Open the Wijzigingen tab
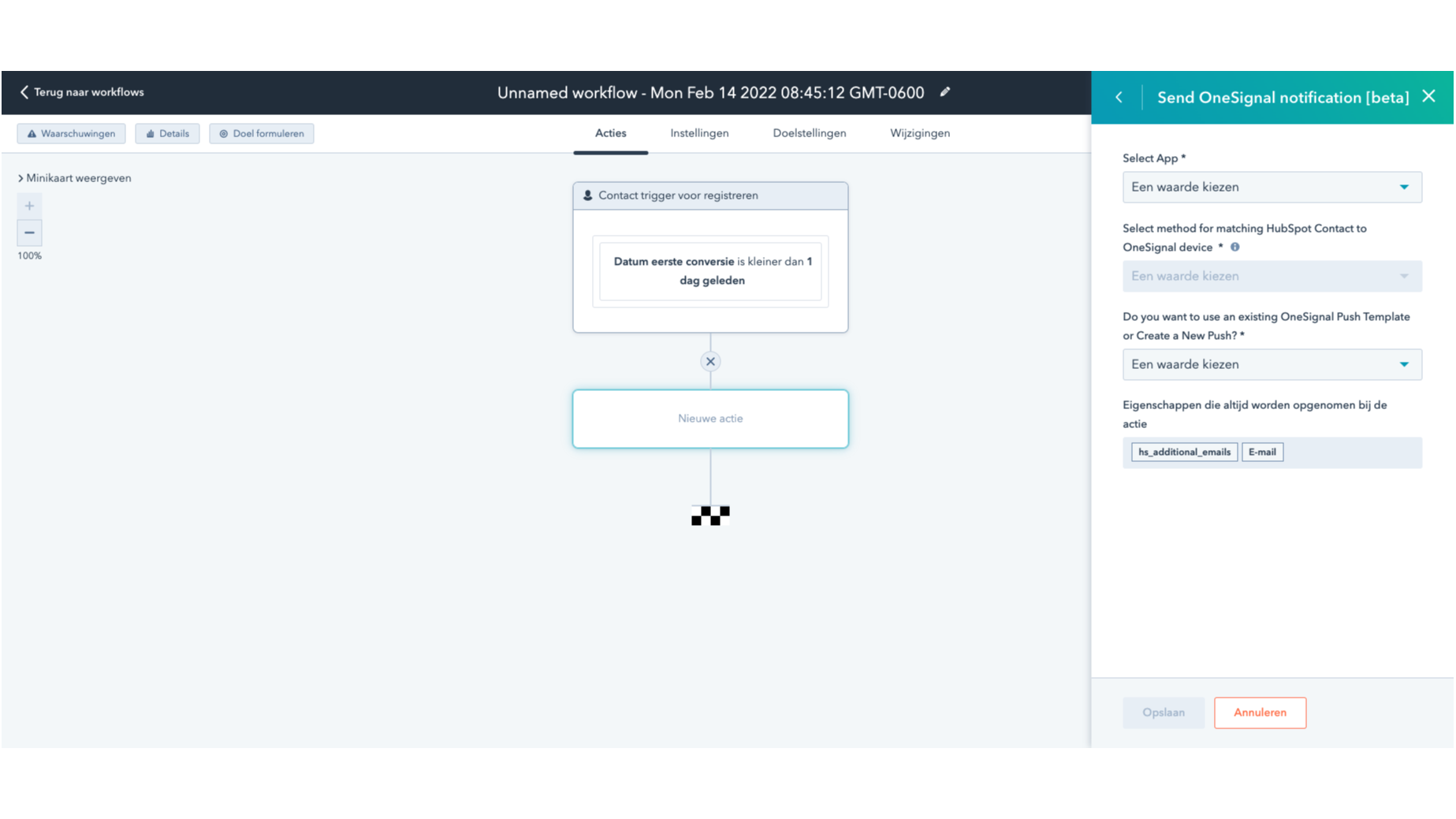1456x819 pixels. tap(919, 133)
